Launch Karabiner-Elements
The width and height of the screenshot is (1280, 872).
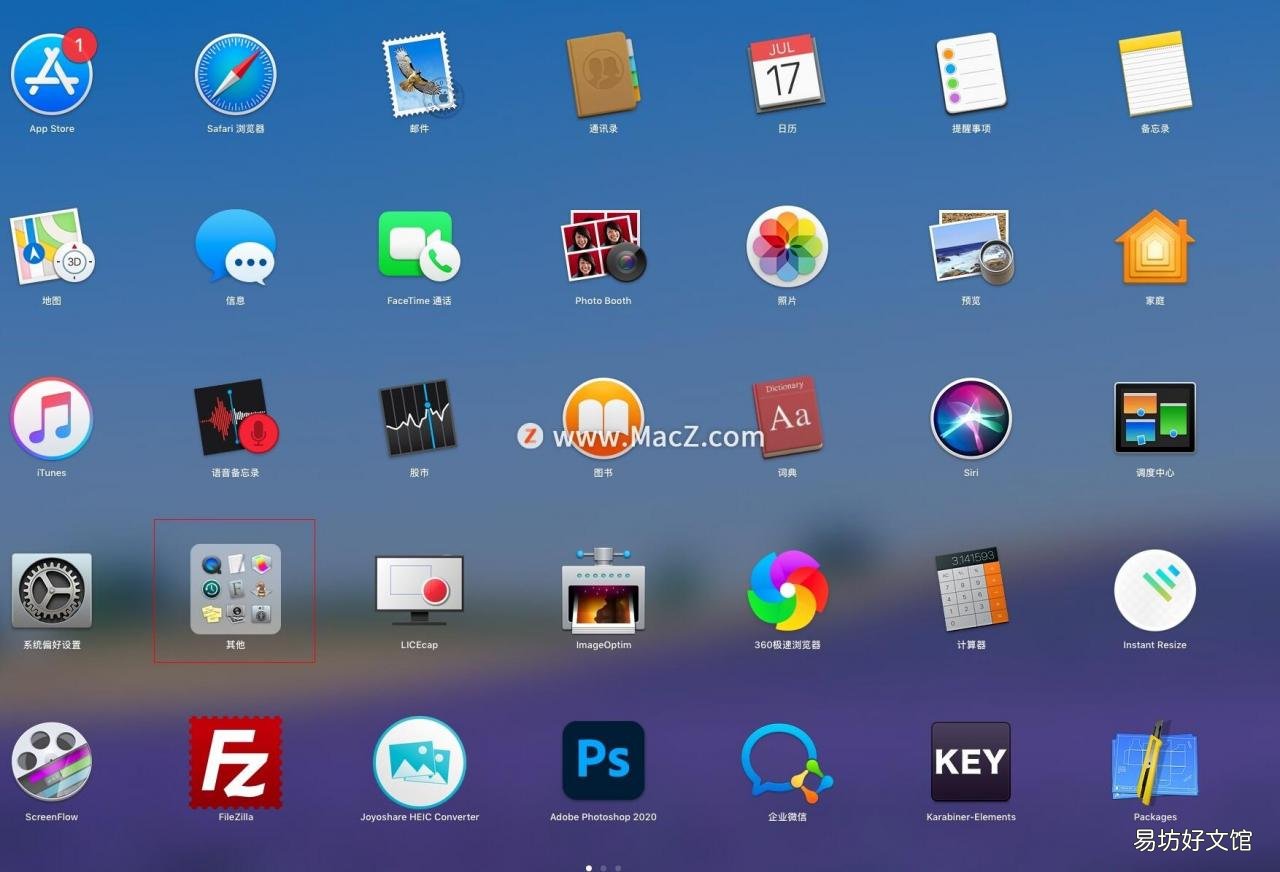click(971, 762)
